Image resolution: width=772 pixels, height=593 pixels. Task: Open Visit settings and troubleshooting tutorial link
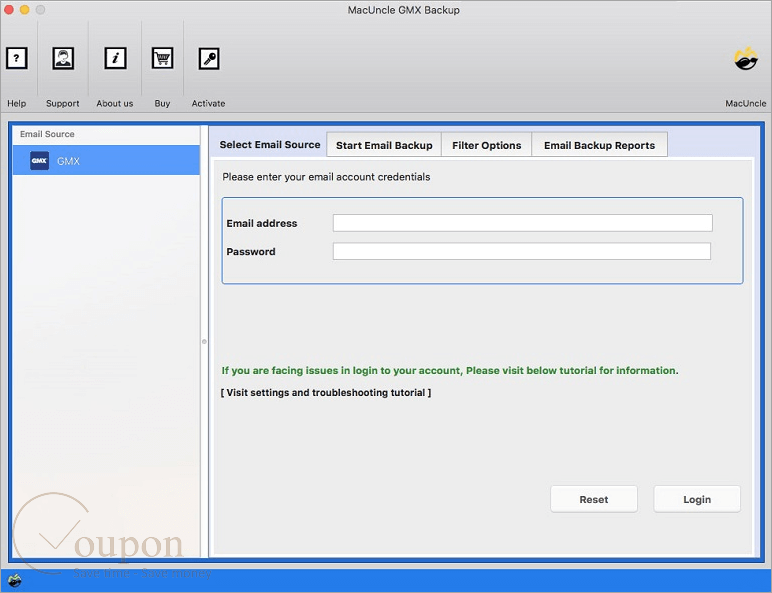(325, 393)
